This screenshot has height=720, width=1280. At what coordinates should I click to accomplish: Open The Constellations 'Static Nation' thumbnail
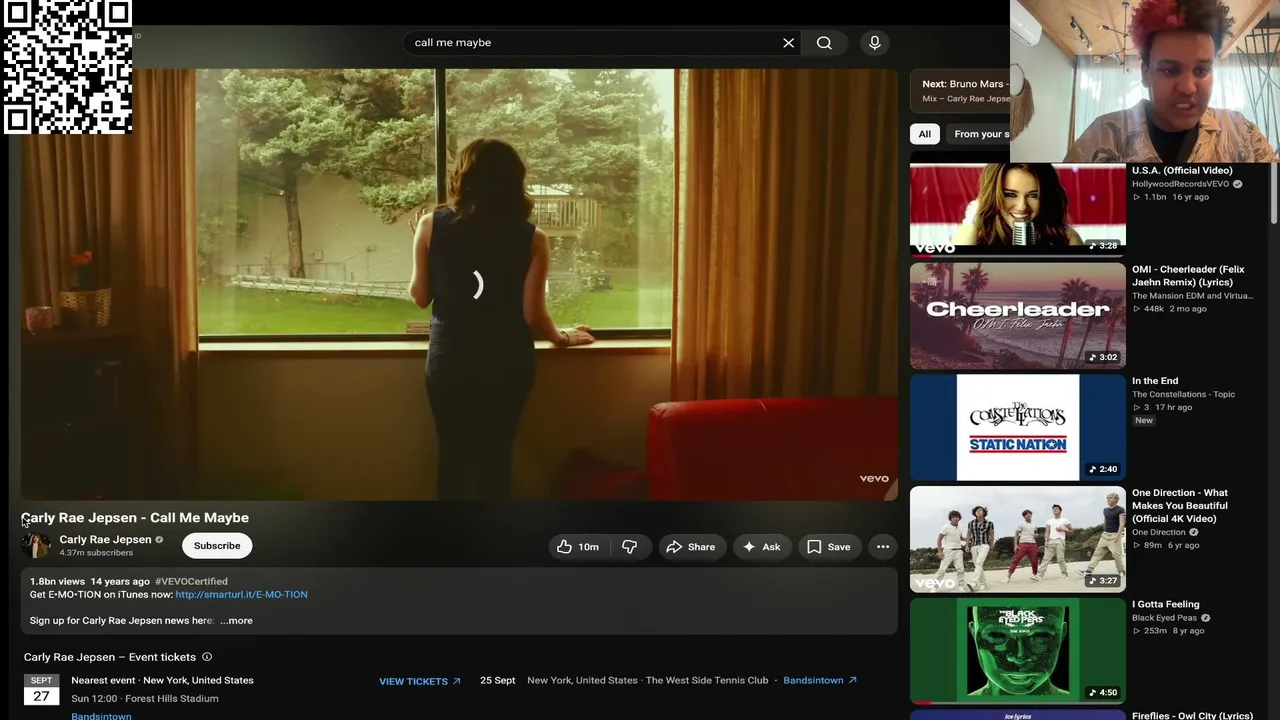click(x=1018, y=428)
